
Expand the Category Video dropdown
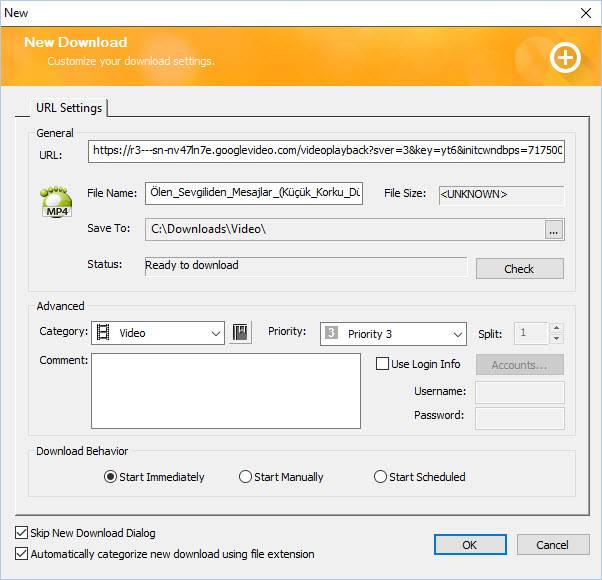(216, 334)
